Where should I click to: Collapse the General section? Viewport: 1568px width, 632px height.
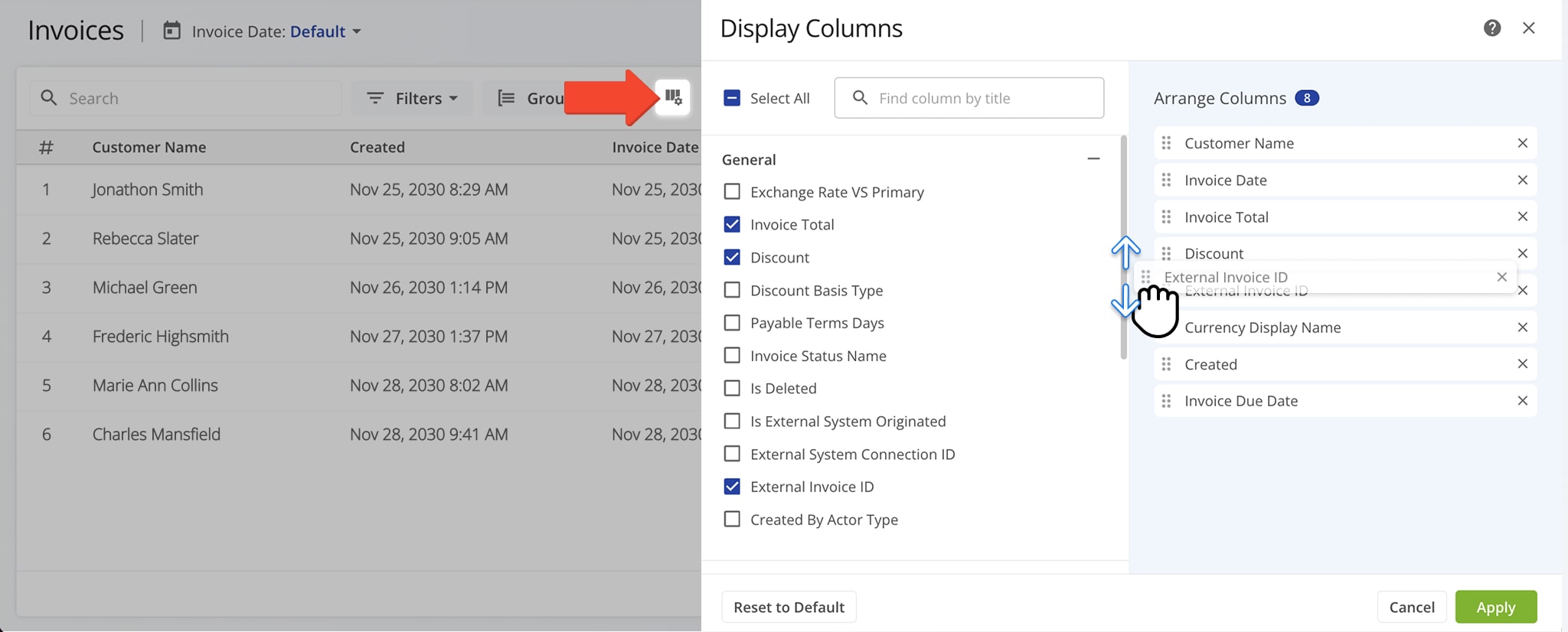coord(1093,159)
